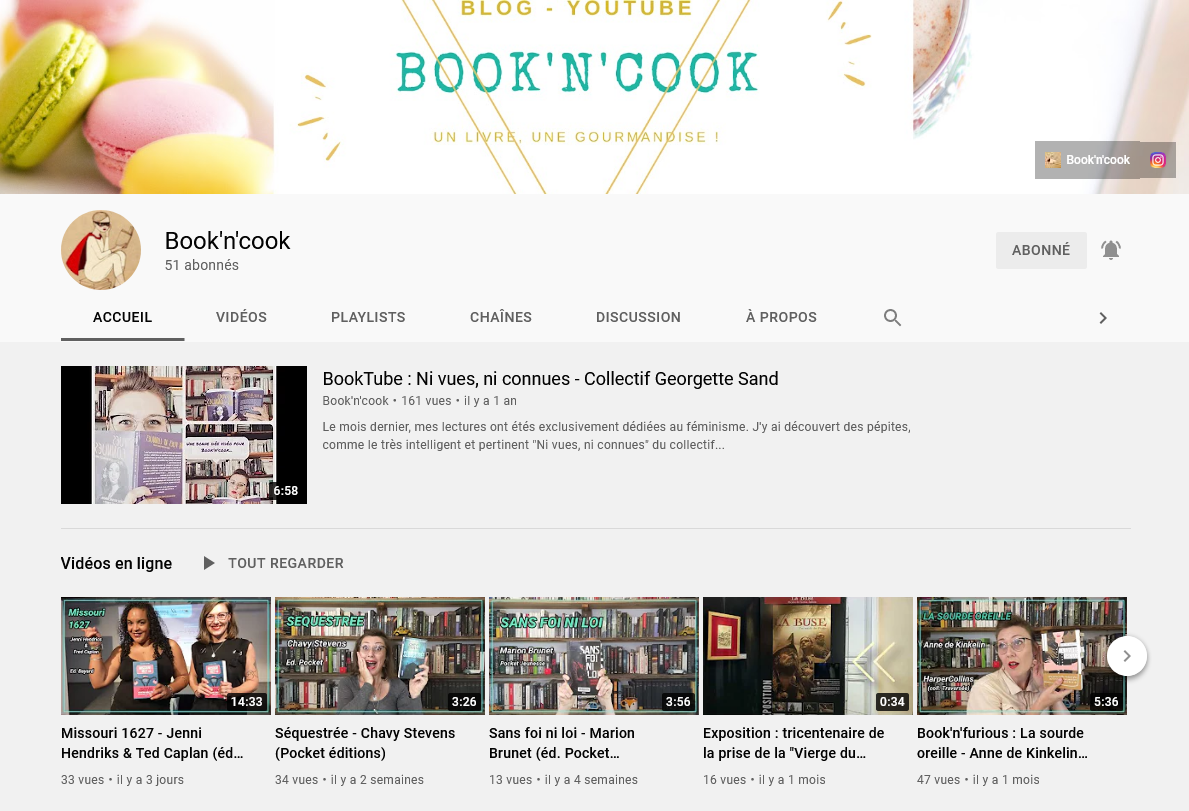This screenshot has width=1189, height=811.
Task: Click the play icon beside Tout regarder
Action: click(x=208, y=563)
